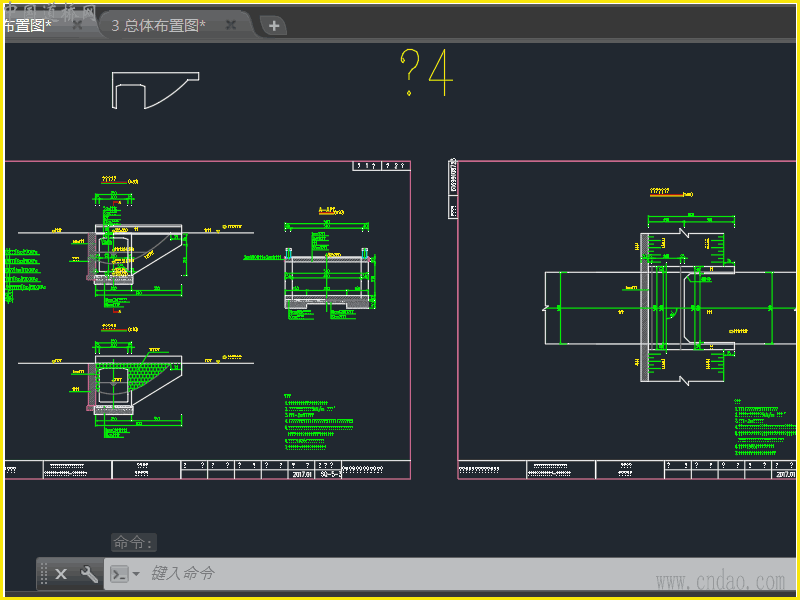This screenshot has height=600, width=800.
Task: Select the yellow ?4 text object
Action: (x=426, y=73)
